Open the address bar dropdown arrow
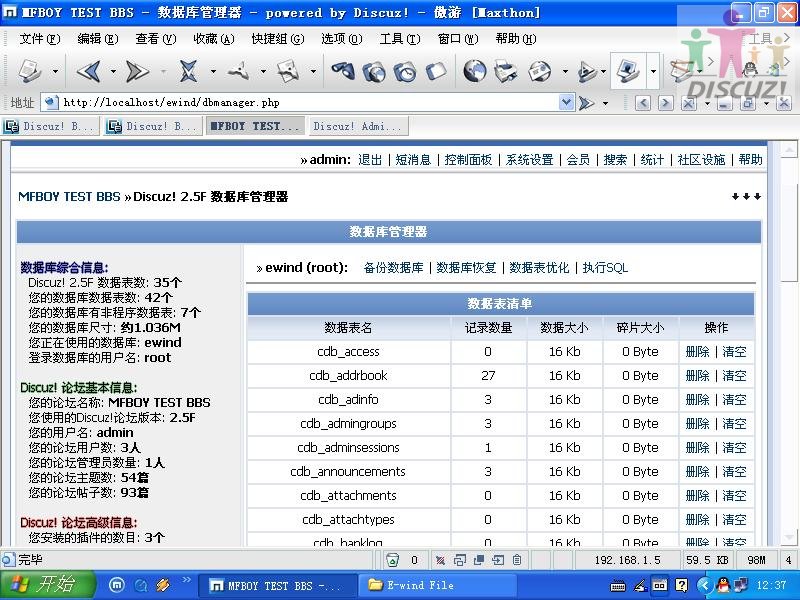This screenshot has width=800, height=600. click(566, 103)
